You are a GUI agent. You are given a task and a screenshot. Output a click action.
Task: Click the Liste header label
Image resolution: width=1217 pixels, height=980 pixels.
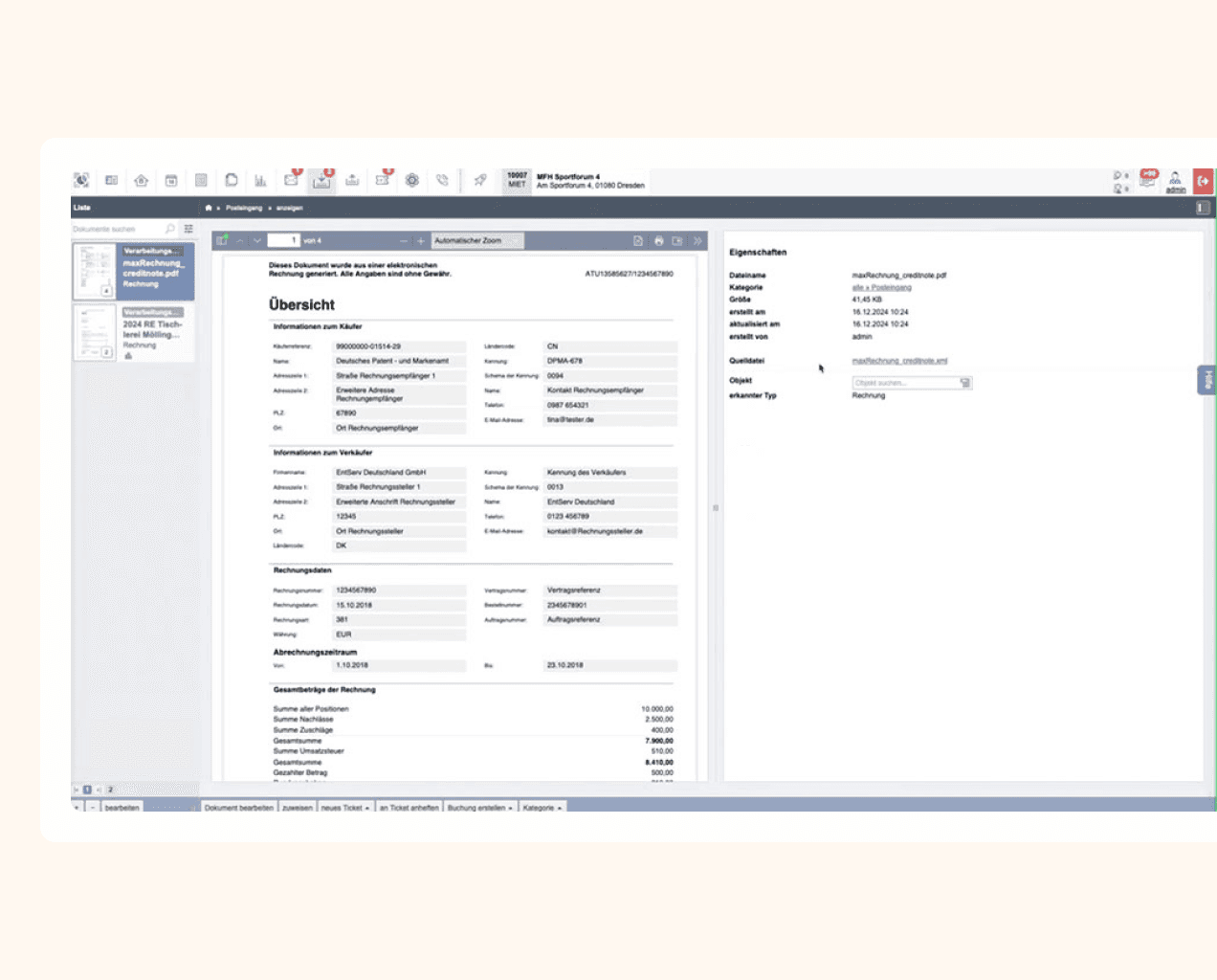click(82, 208)
